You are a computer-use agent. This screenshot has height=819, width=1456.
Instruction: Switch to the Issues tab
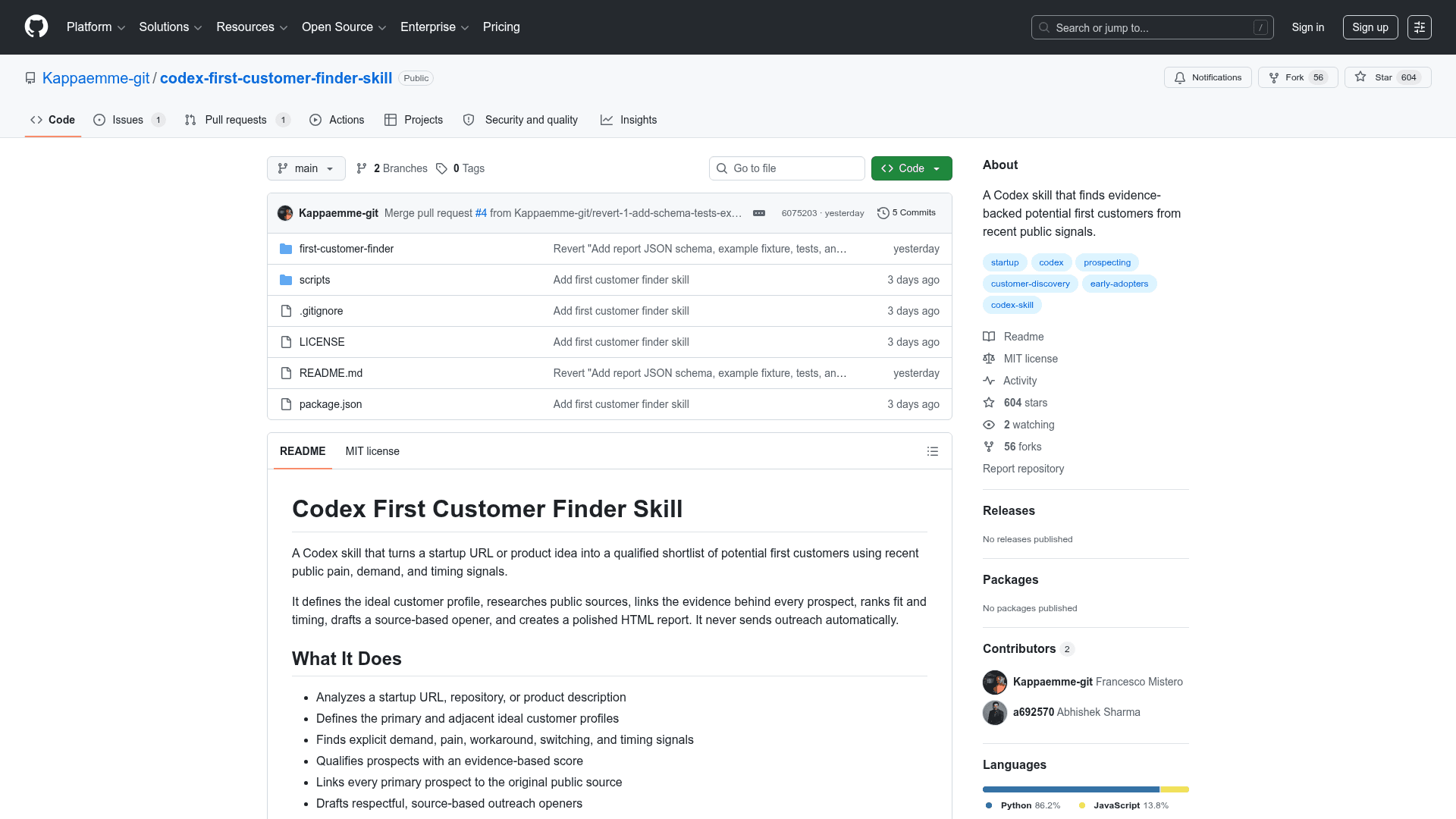tap(129, 120)
